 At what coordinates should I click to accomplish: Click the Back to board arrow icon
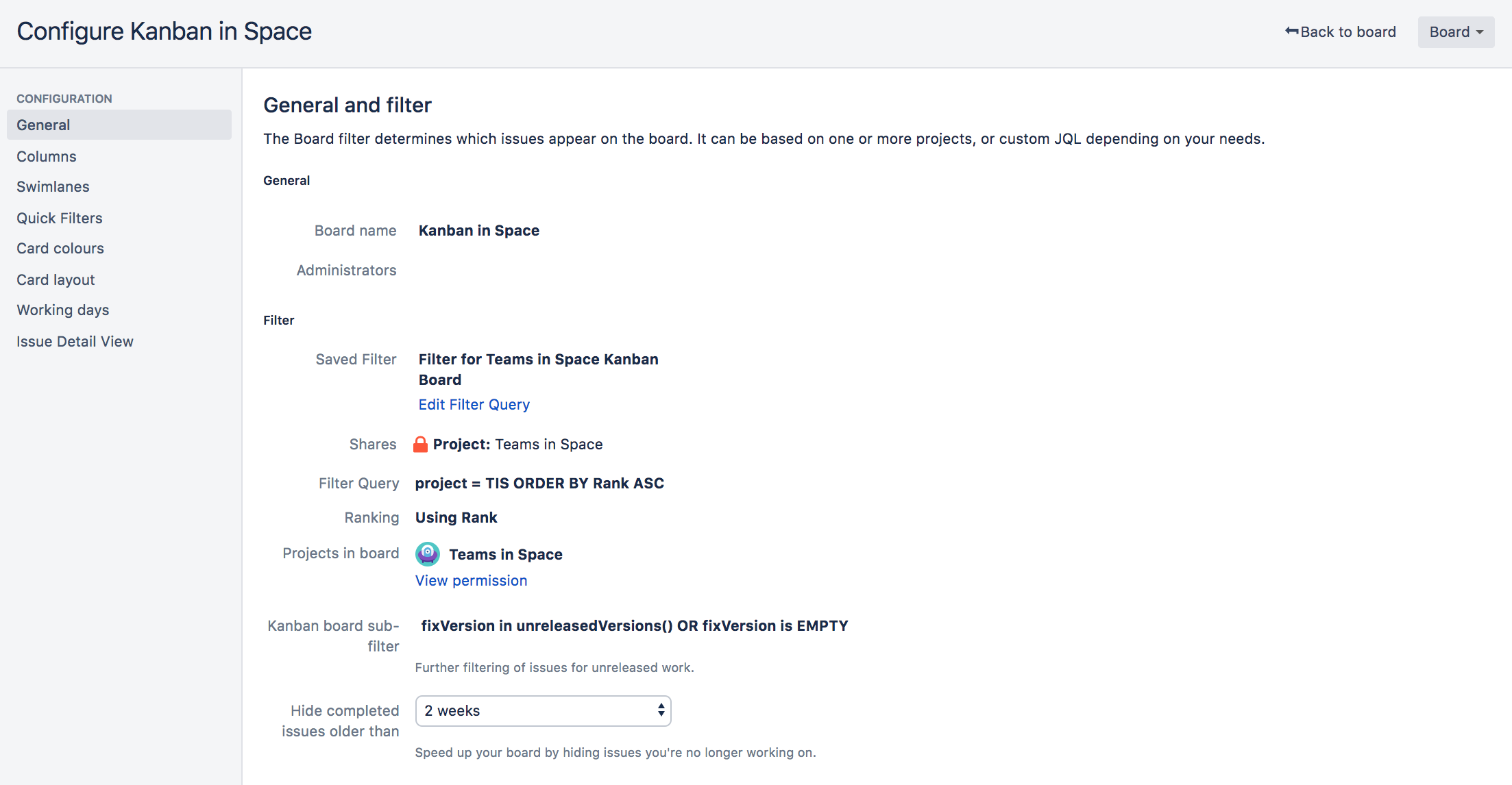(1291, 32)
